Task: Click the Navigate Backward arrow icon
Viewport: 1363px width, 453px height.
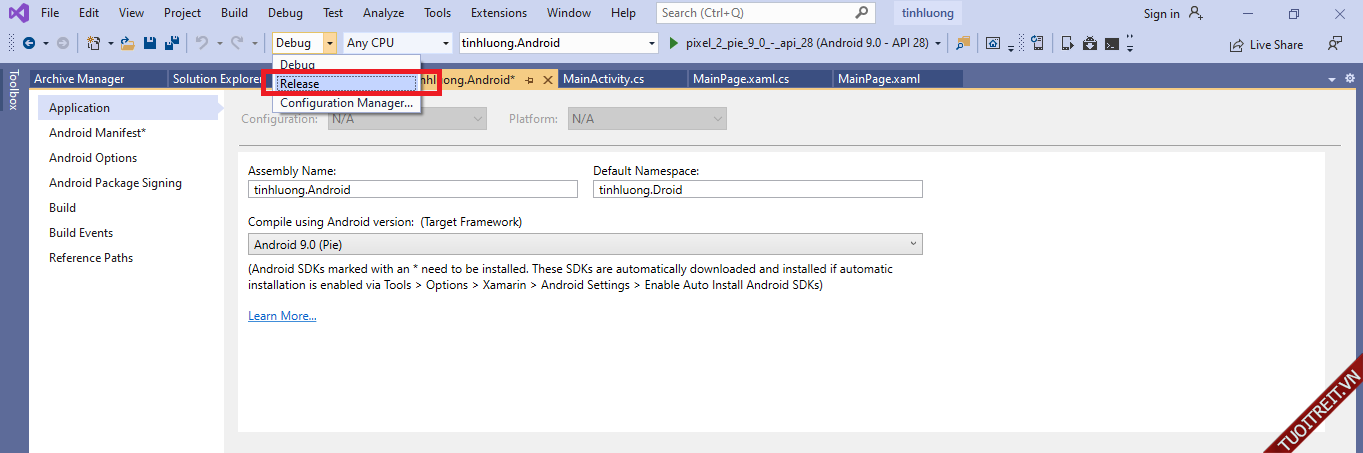Action: (x=28, y=43)
